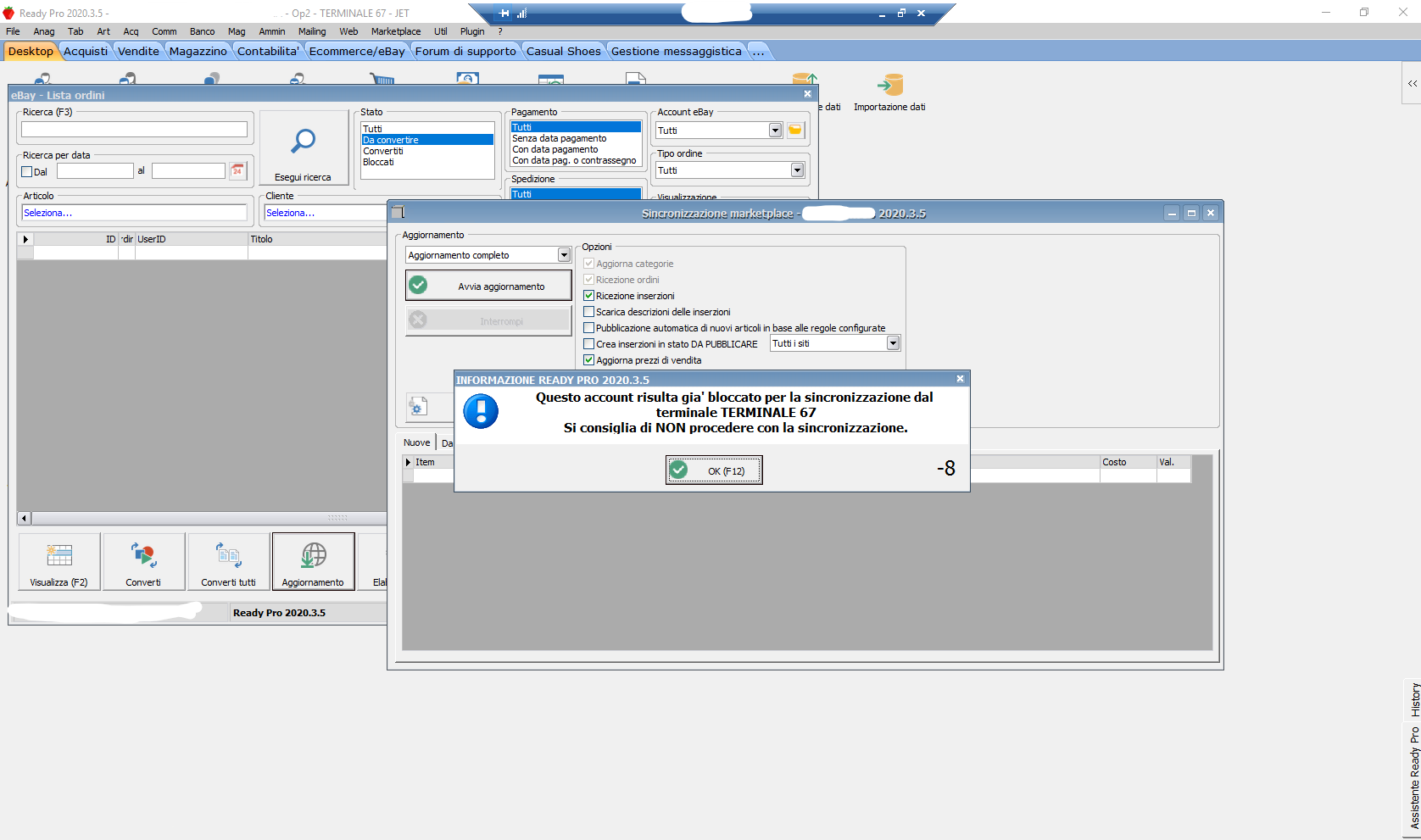This screenshot has height=840, width=1421.
Task: Open the Account eBay dropdown
Action: coord(775,131)
